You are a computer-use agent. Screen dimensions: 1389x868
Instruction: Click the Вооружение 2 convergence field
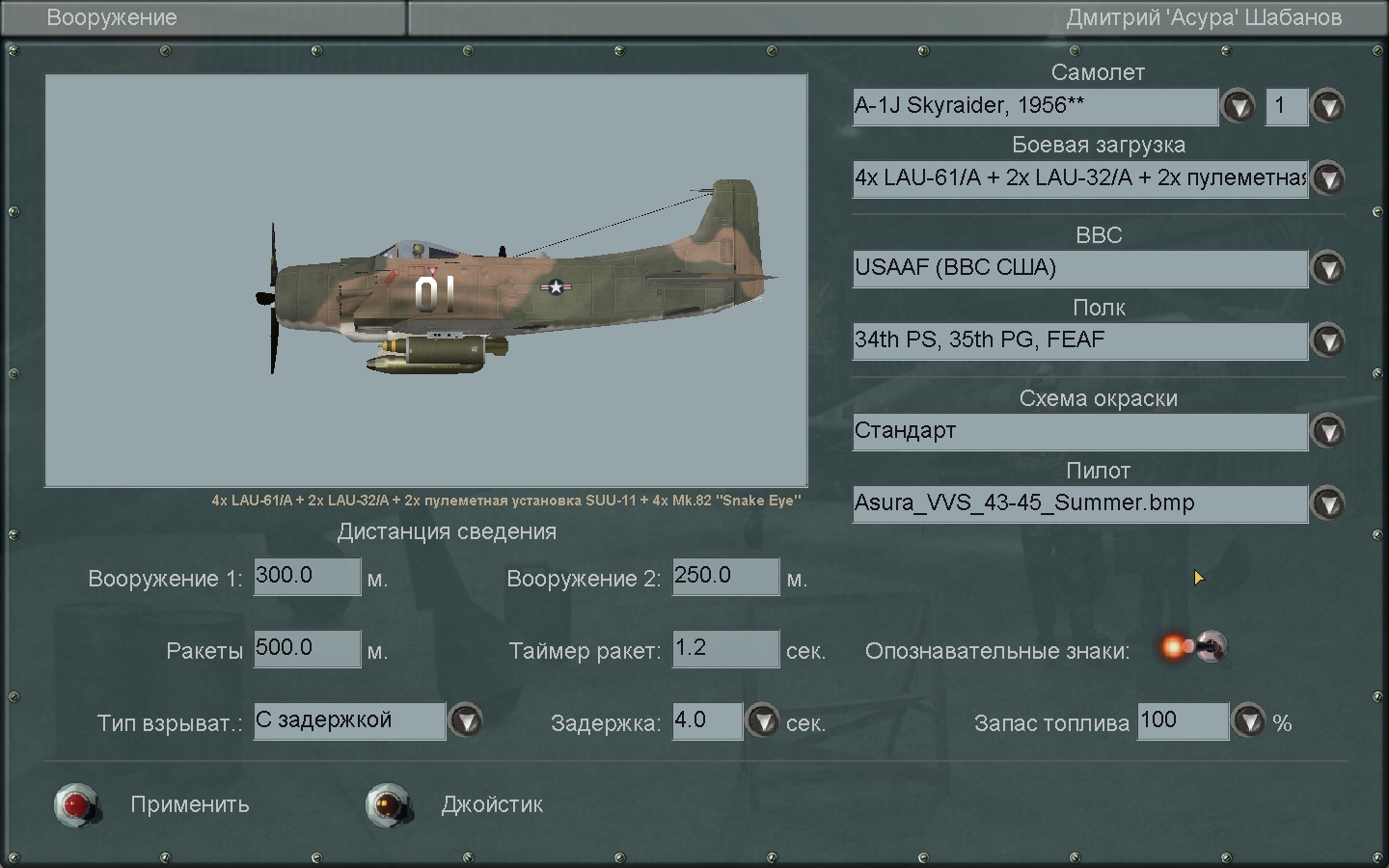point(725,577)
